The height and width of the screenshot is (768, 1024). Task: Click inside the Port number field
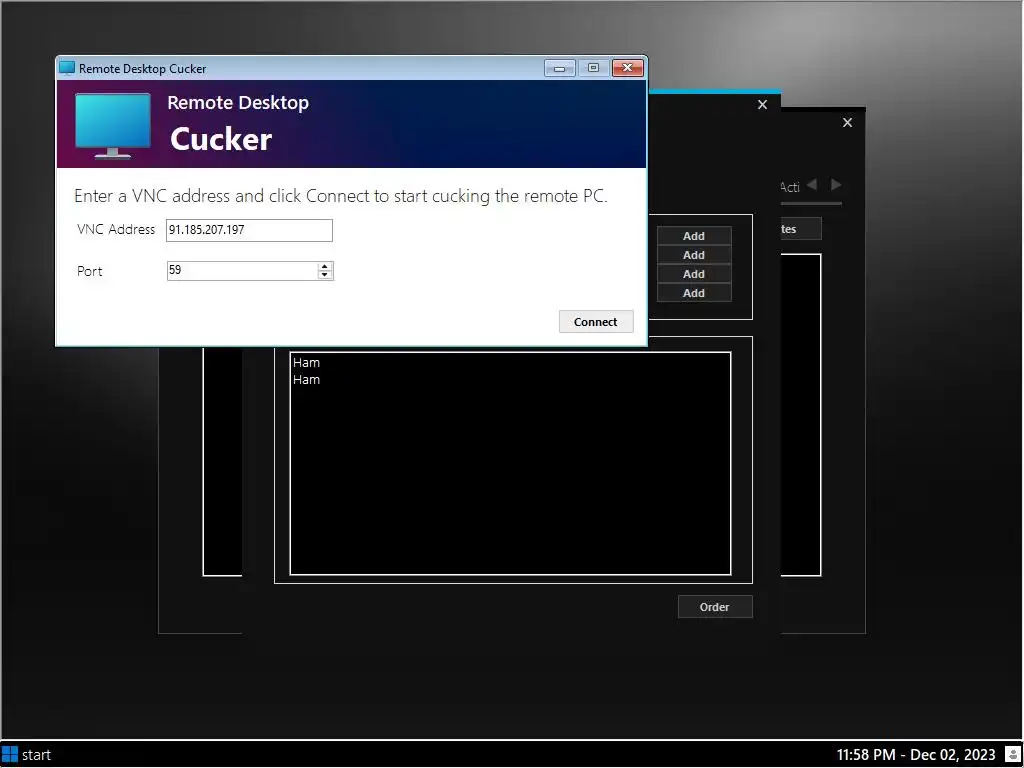point(242,270)
